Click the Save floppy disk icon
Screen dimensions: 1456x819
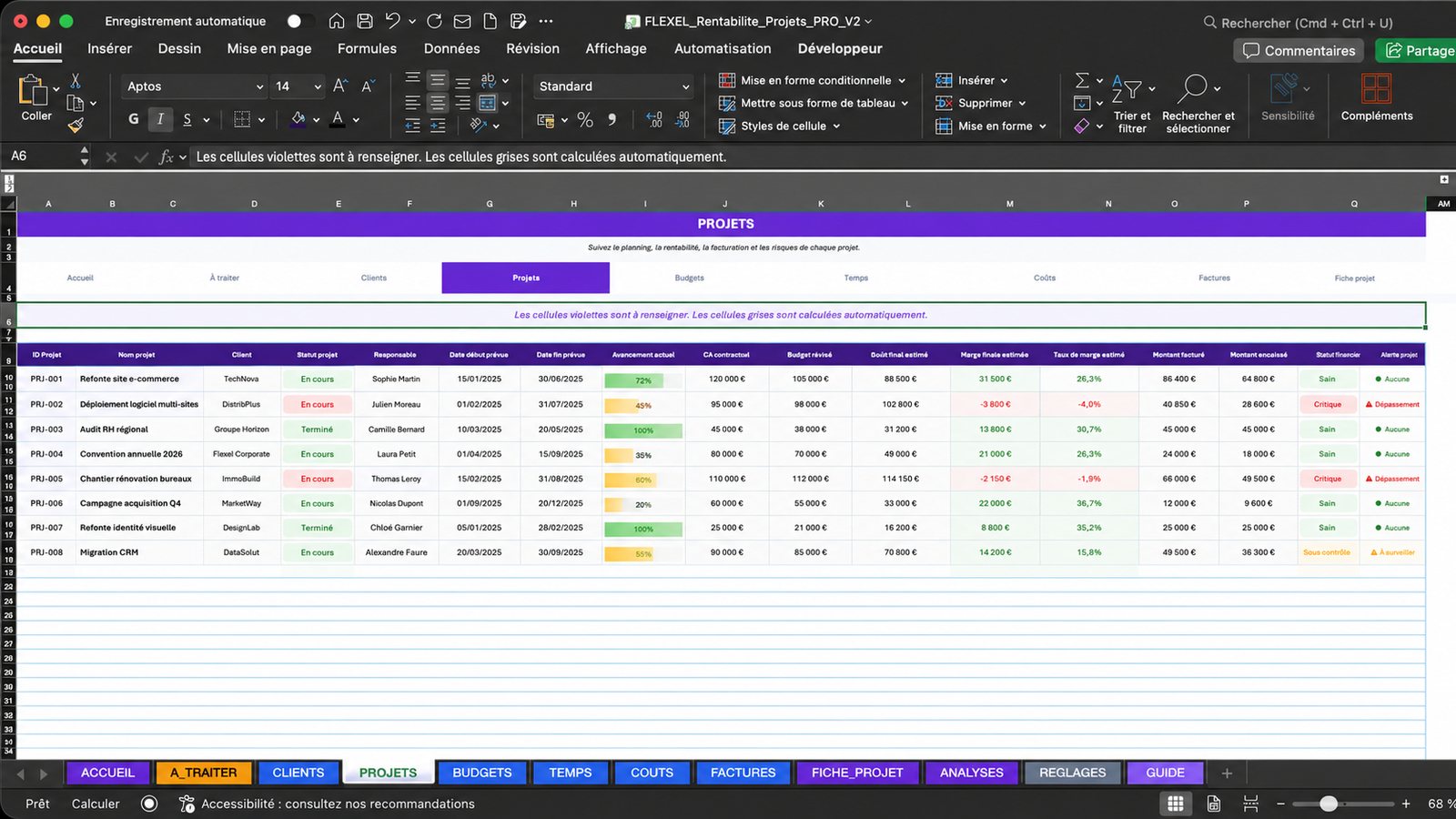(365, 21)
